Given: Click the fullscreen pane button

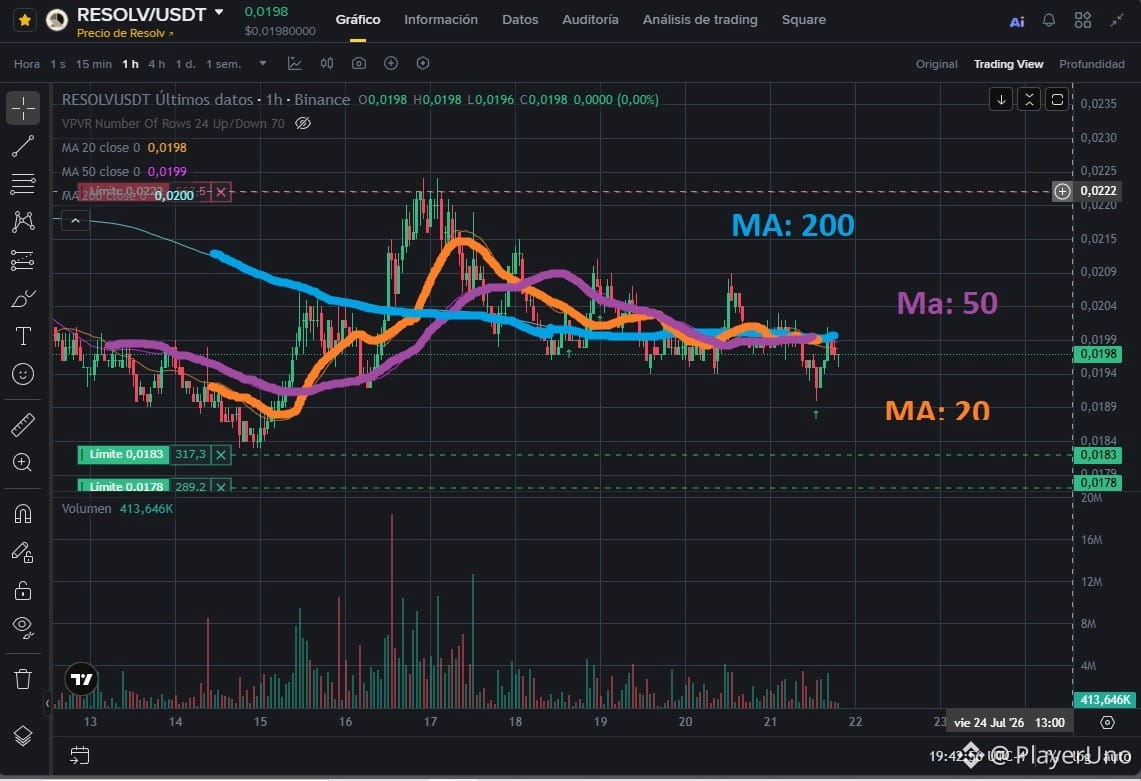Looking at the screenshot, I should [1057, 100].
